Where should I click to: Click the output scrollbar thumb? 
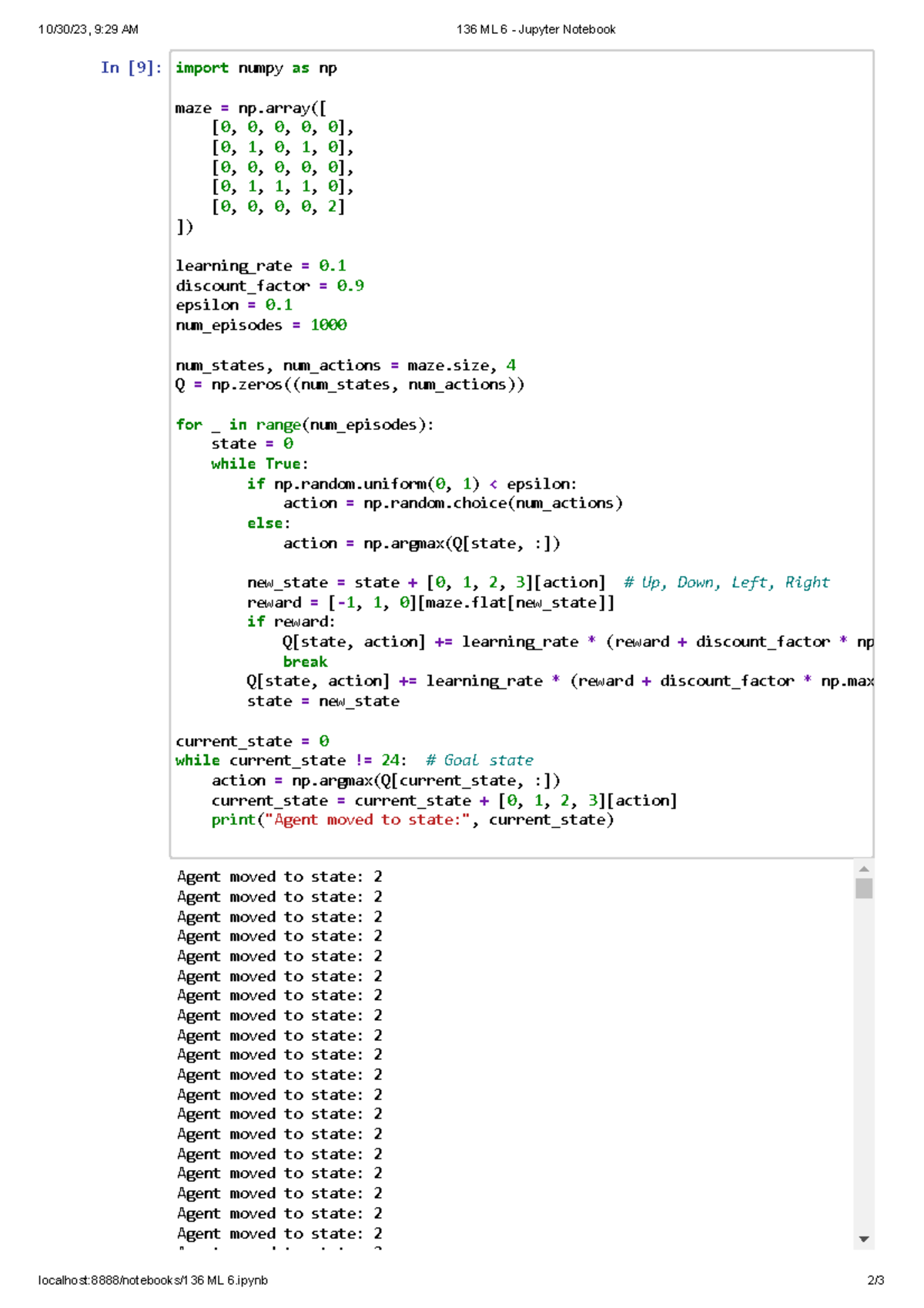click(x=863, y=888)
